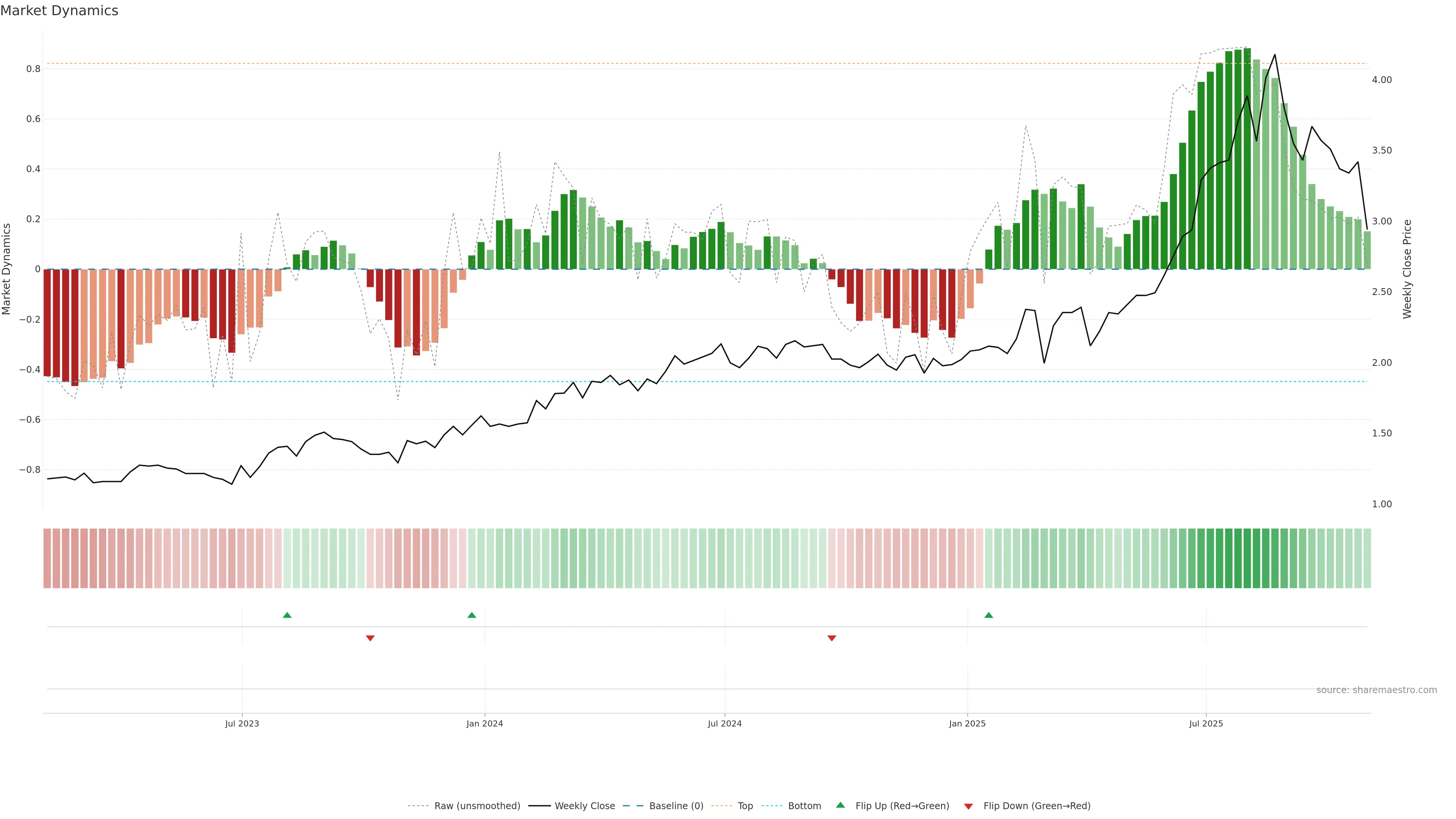Click the Flip Down legend triangle icon
This screenshot has width=1456, height=819.
pos(968,806)
